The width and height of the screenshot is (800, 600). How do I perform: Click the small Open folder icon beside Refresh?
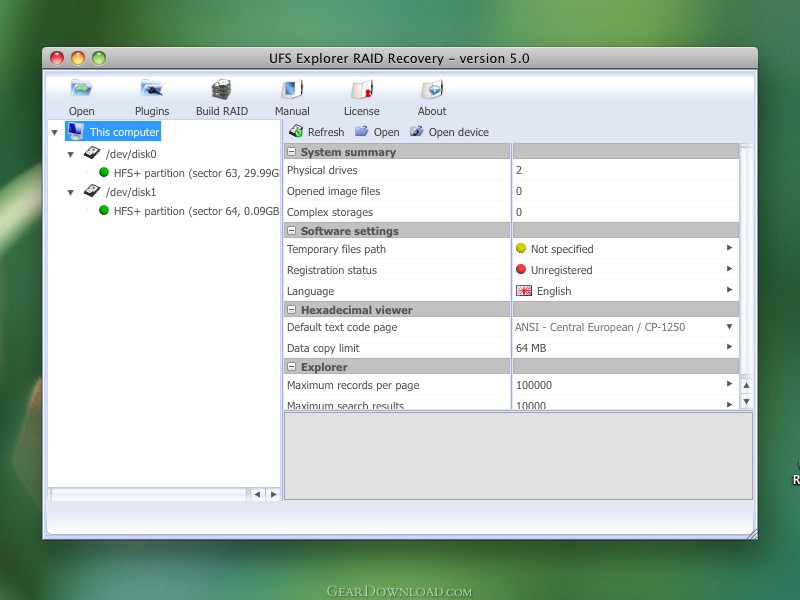362,131
